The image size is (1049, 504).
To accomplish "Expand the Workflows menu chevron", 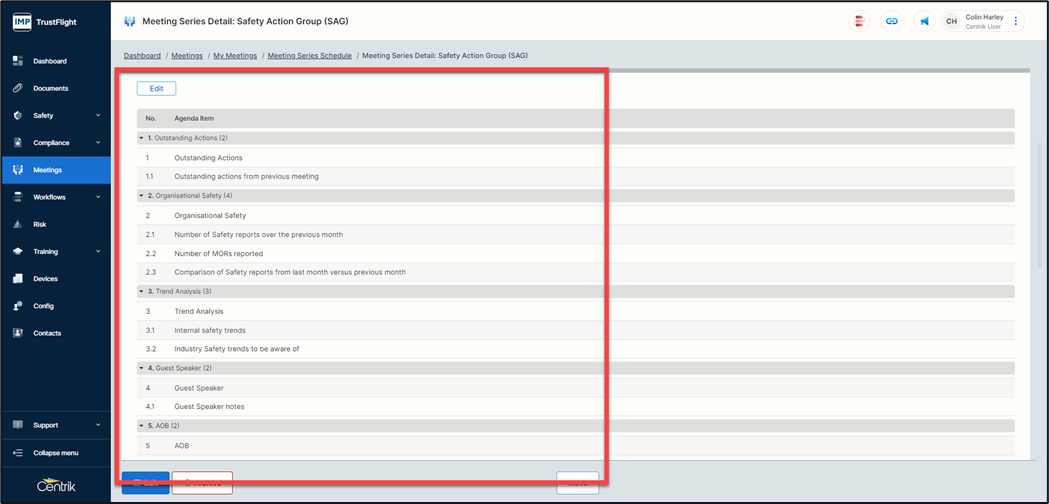I will pyautogui.click(x=98, y=197).
